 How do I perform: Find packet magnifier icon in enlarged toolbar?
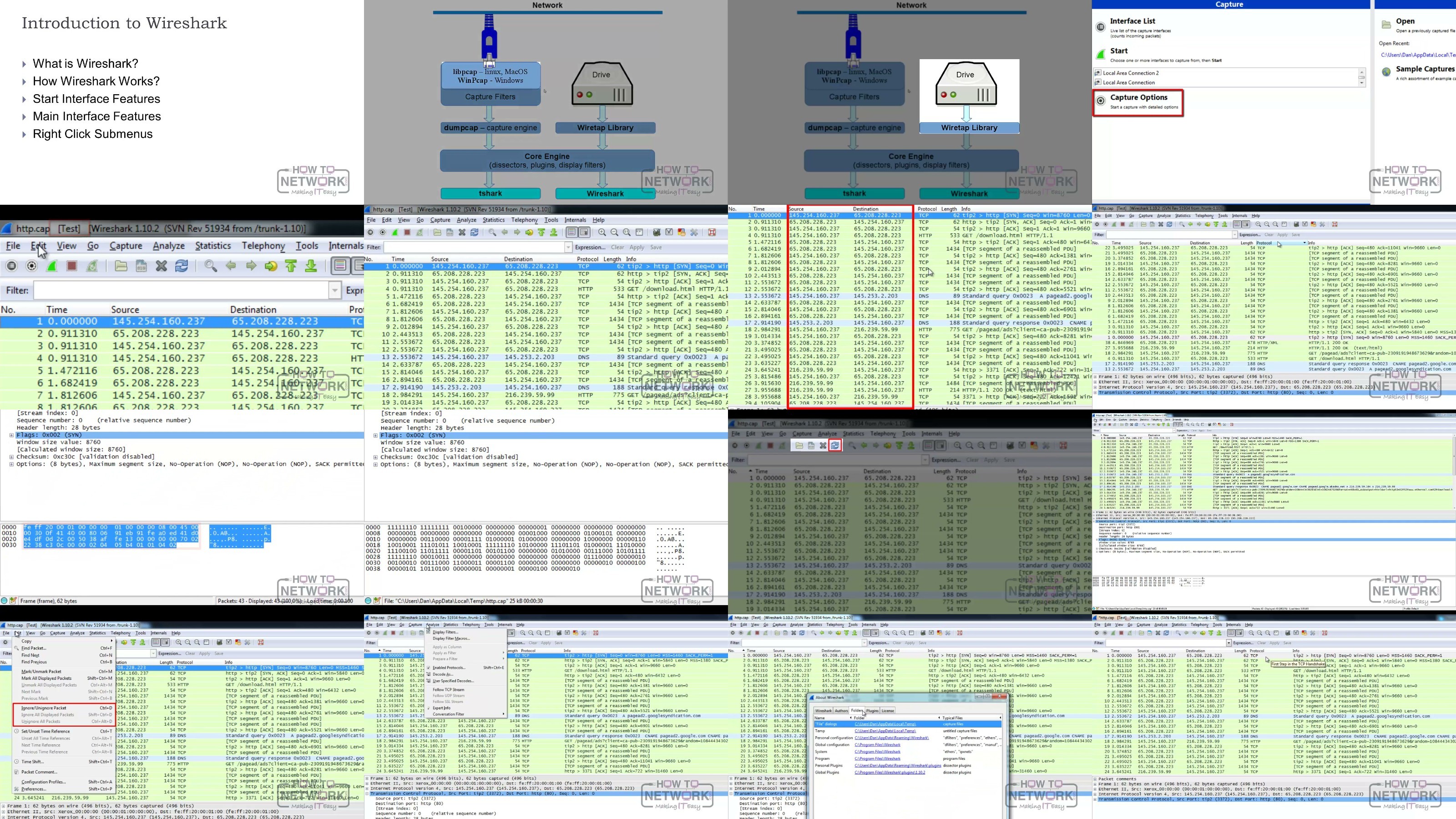point(210,266)
